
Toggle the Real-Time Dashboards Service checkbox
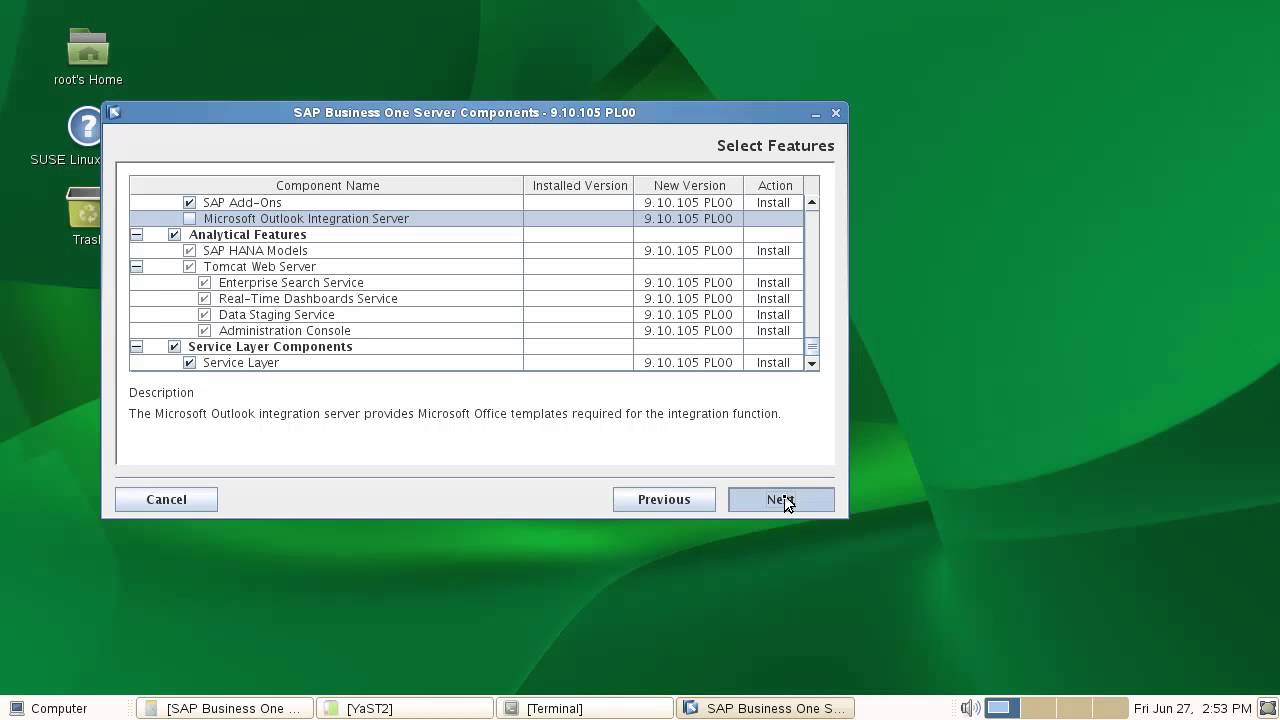click(x=204, y=299)
